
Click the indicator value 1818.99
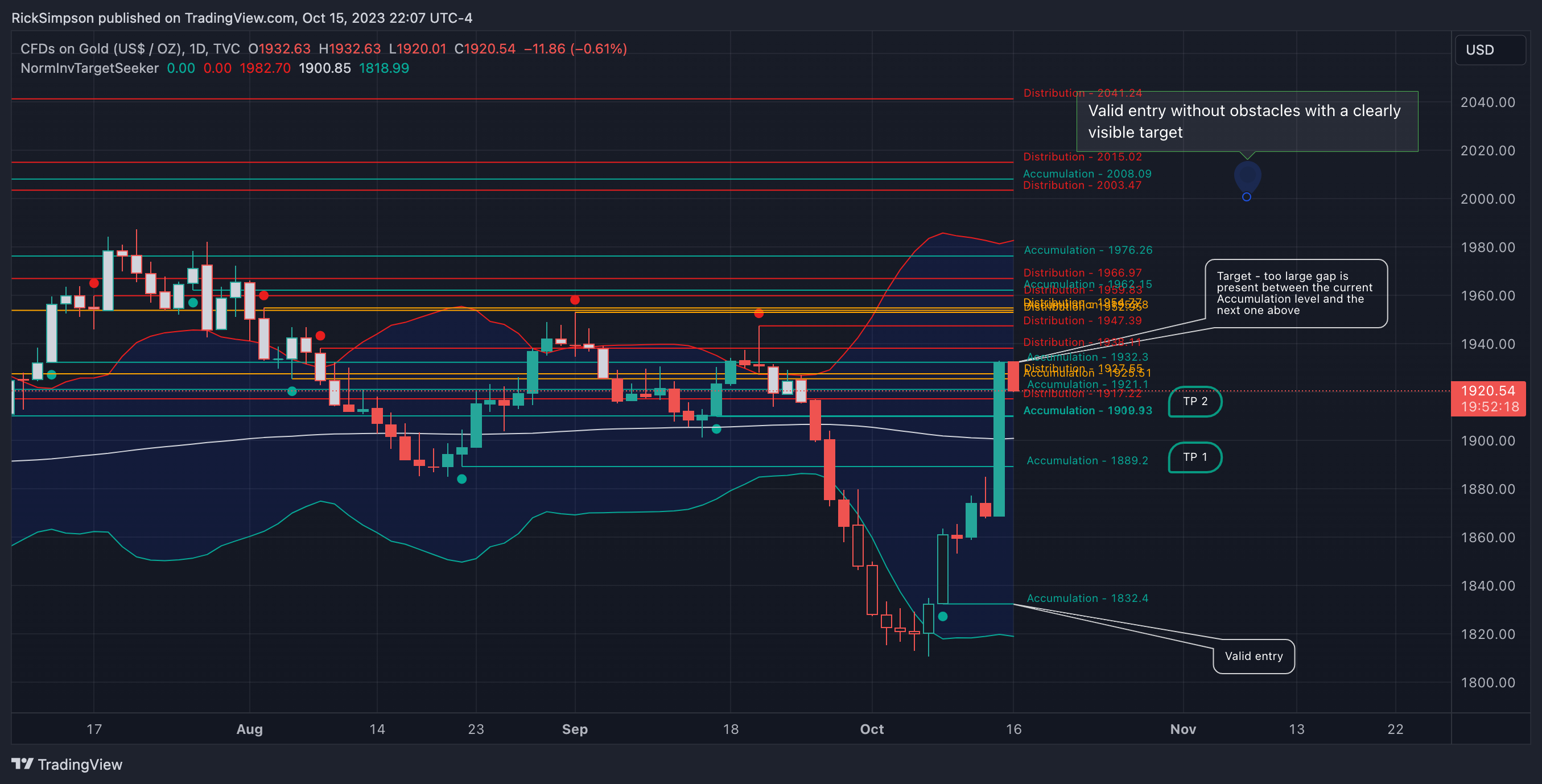coord(384,68)
